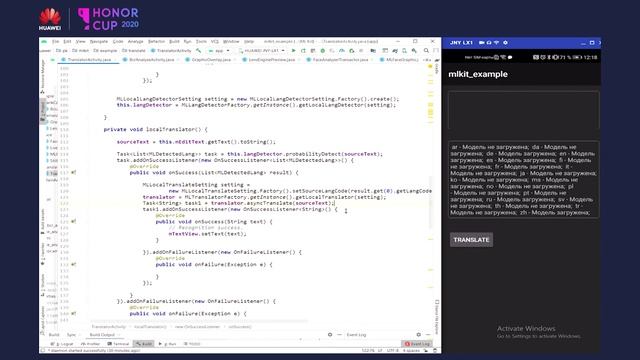Viewport: 640px width, 360px height.
Task: Click override gutter icon beside onSuccess(List) line
Action: coord(73,173)
